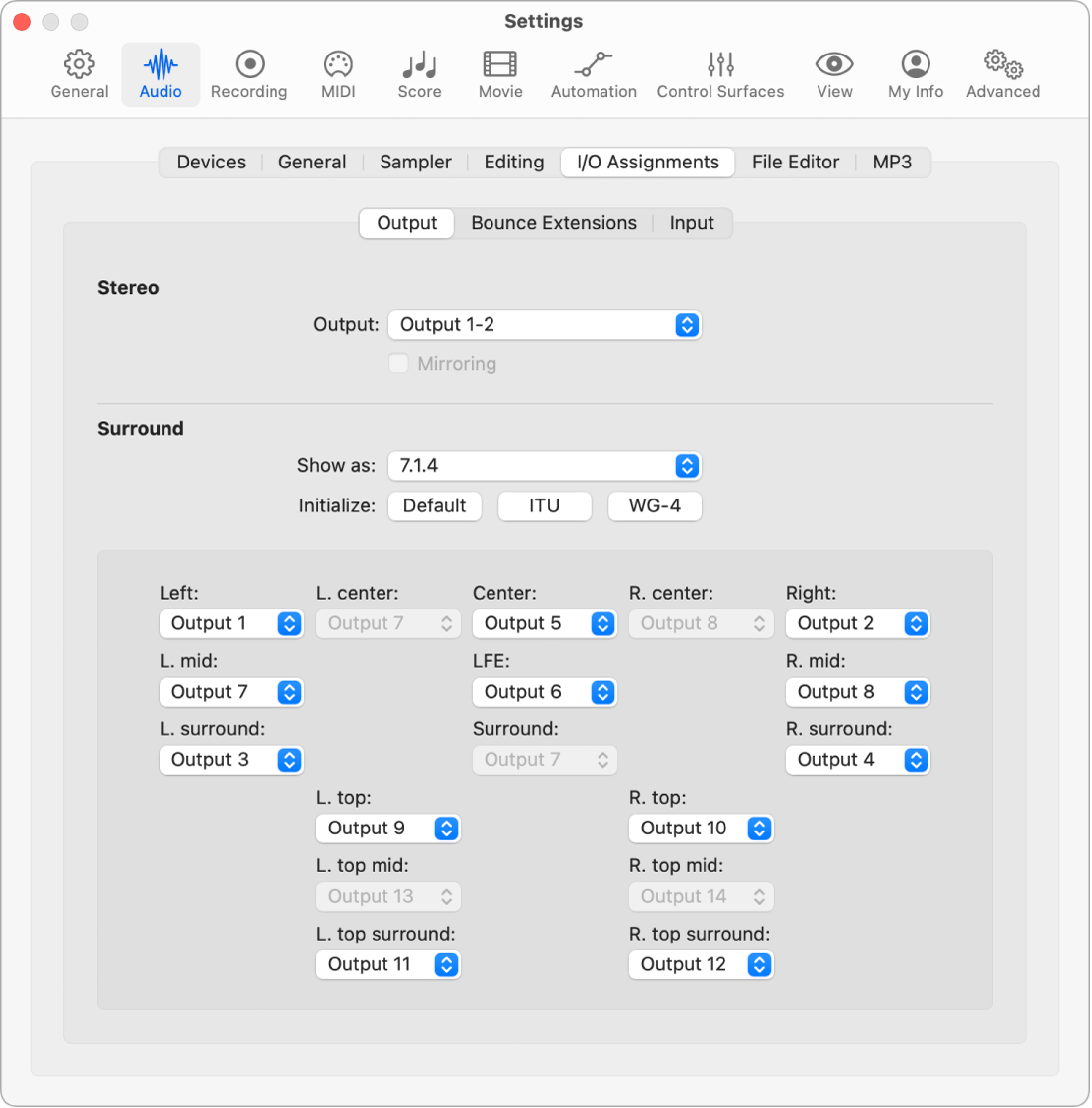This screenshot has height=1108, width=1092.
Task: Switch to the Input assignments tab
Action: (692, 223)
